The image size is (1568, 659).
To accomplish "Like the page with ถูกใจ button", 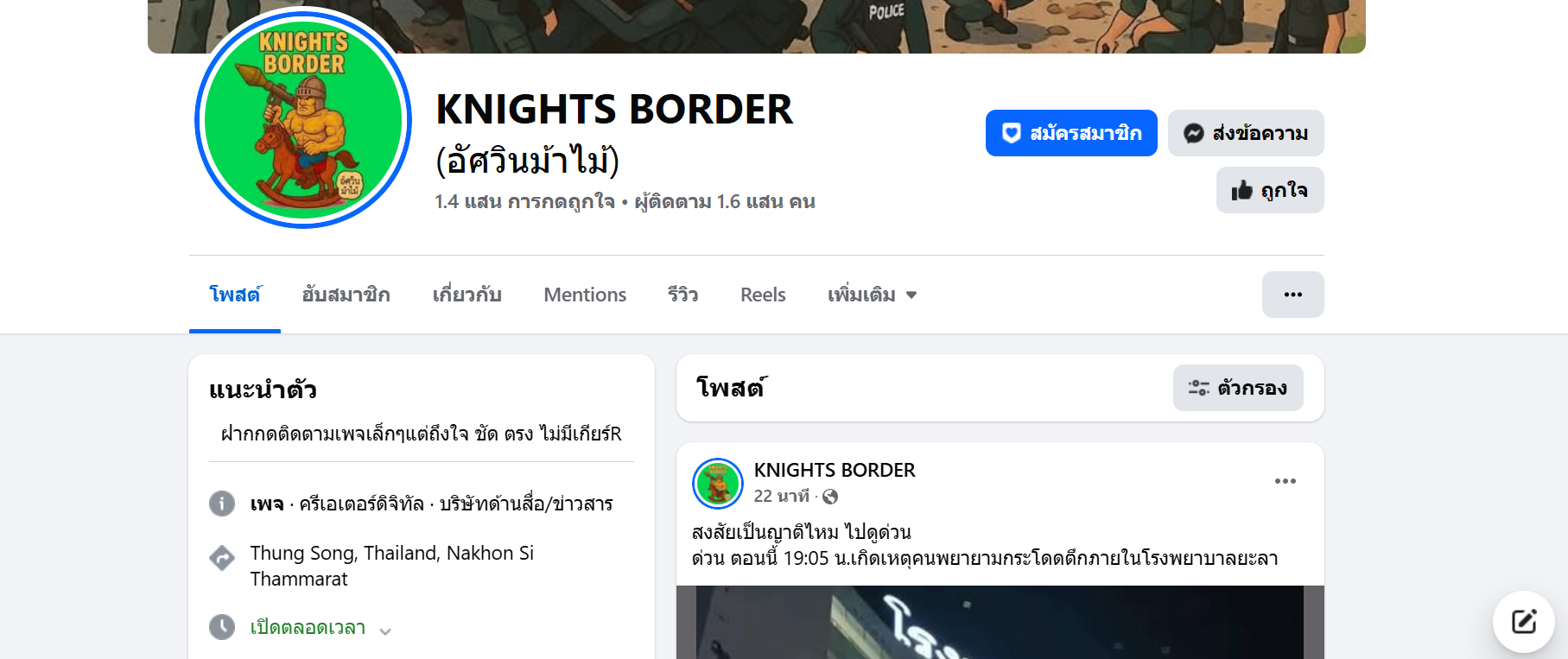I will 1270,190.
